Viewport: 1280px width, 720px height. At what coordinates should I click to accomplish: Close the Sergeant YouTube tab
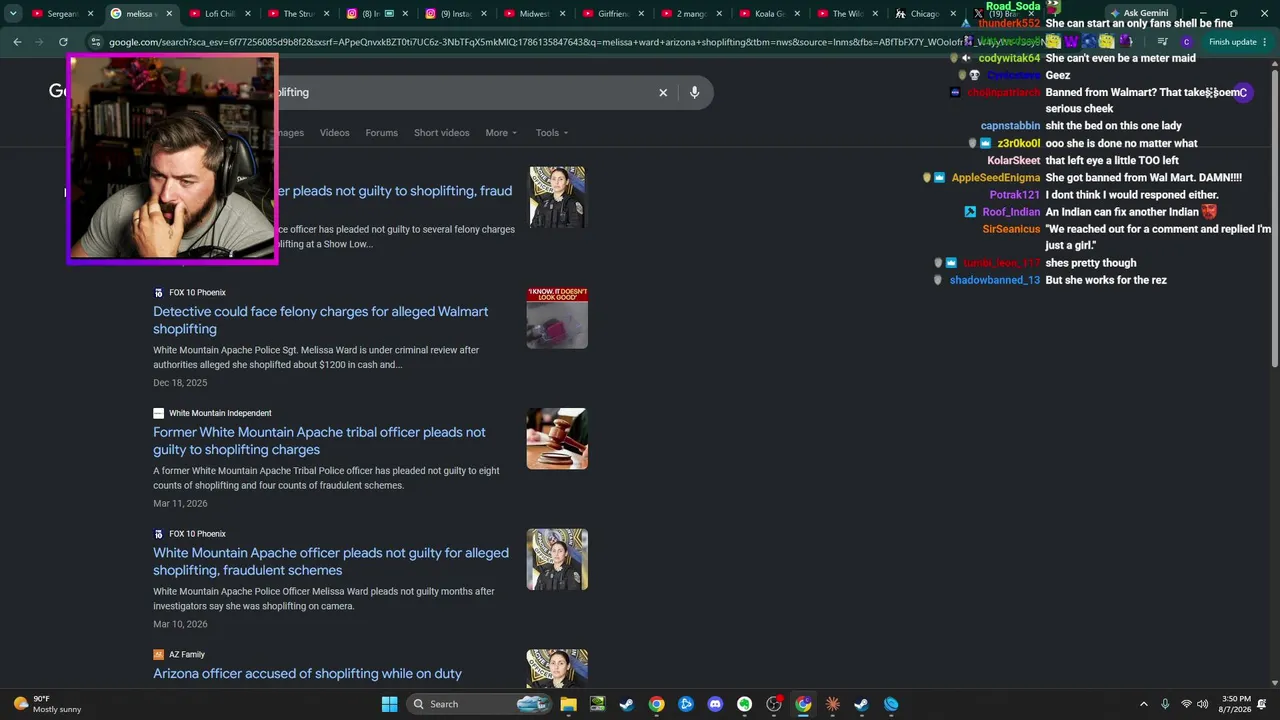point(90,14)
